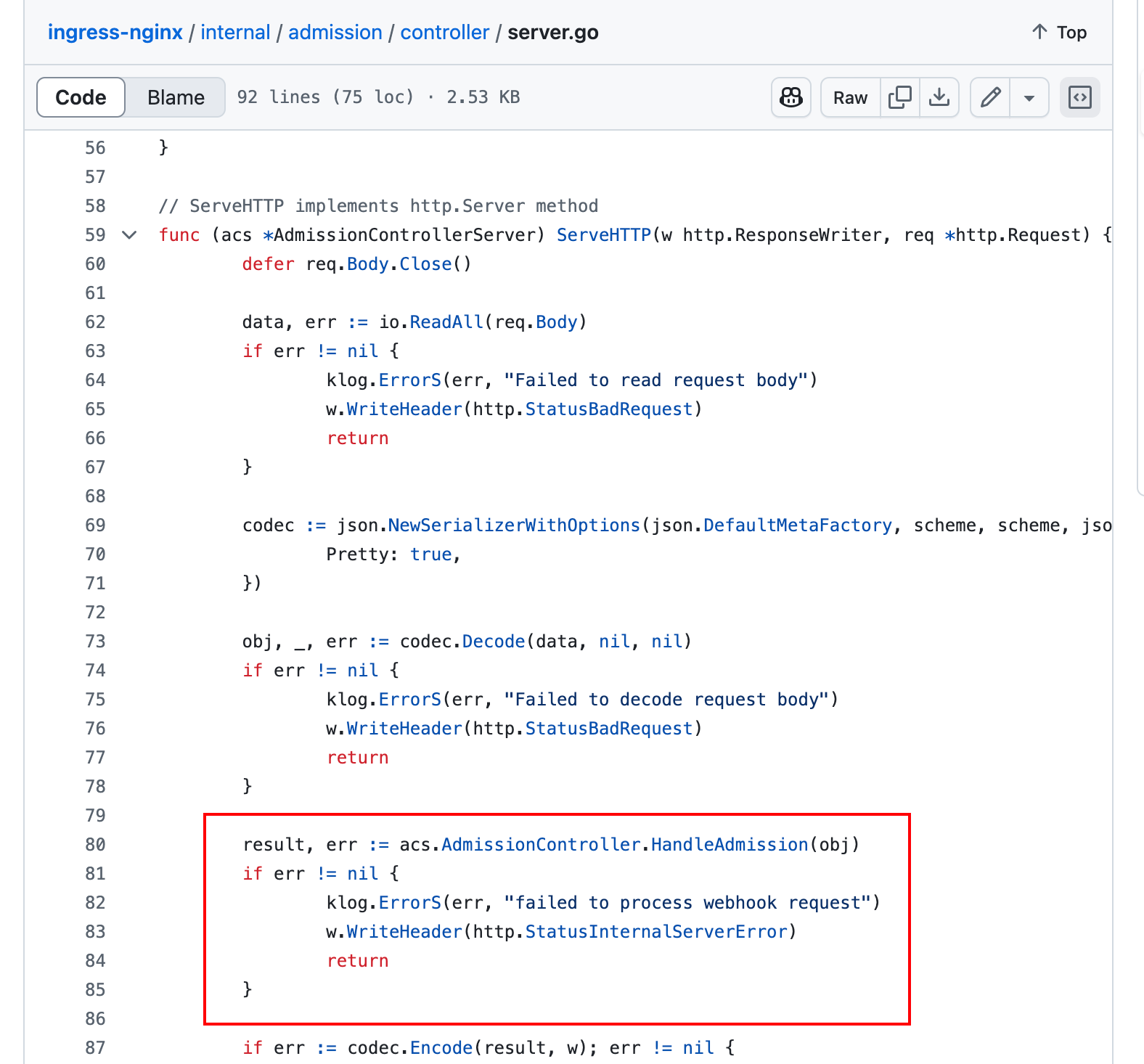Open the controller folder breadcrumb
Screen dimensions: 1144x1064
(x=444, y=33)
